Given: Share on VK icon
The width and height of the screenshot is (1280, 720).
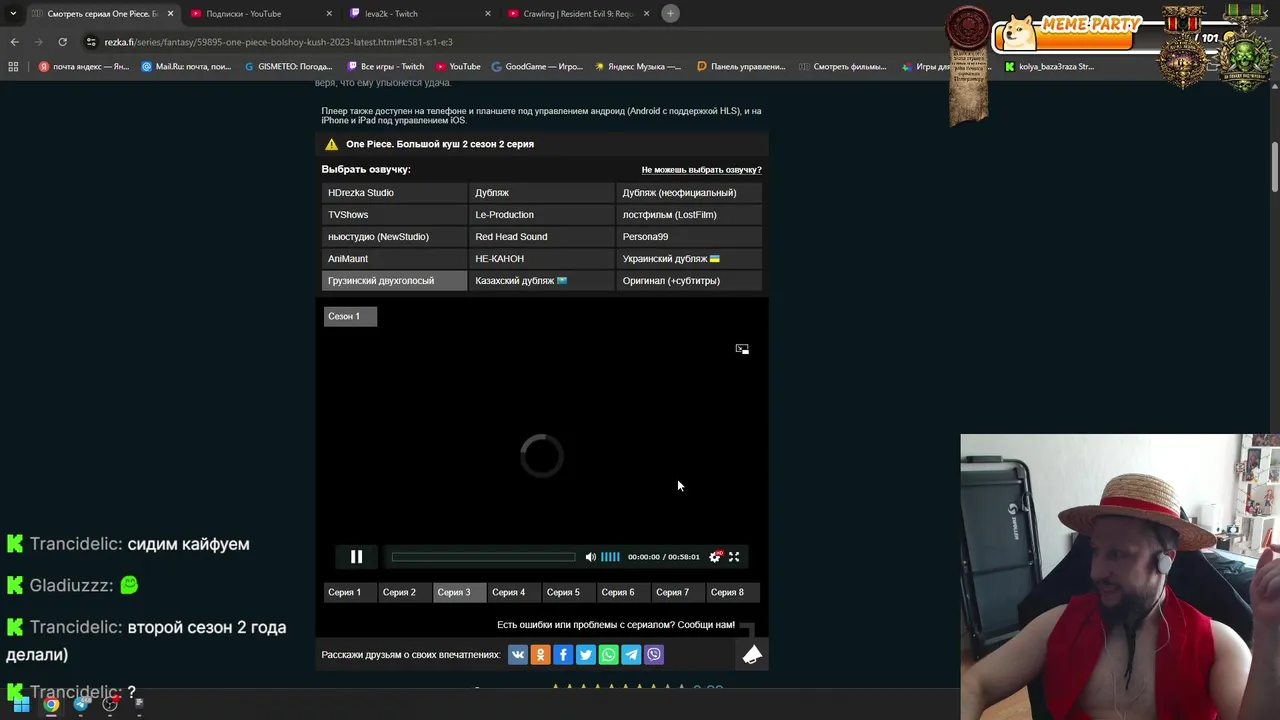Looking at the screenshot, I should (517, 655).
